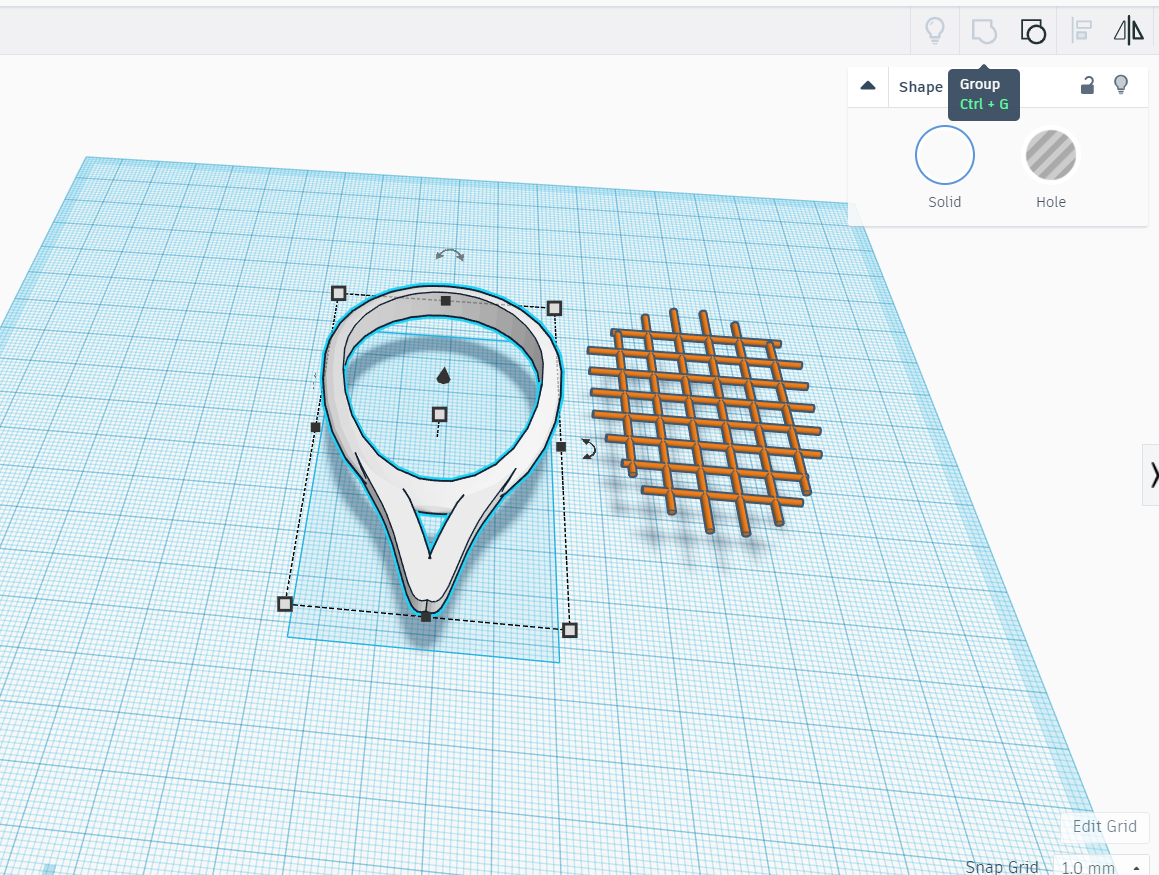This screenshot has height=875, width=1159.
Task: Click the Solid color circle swatch
Action: click(x=945, y=155)
